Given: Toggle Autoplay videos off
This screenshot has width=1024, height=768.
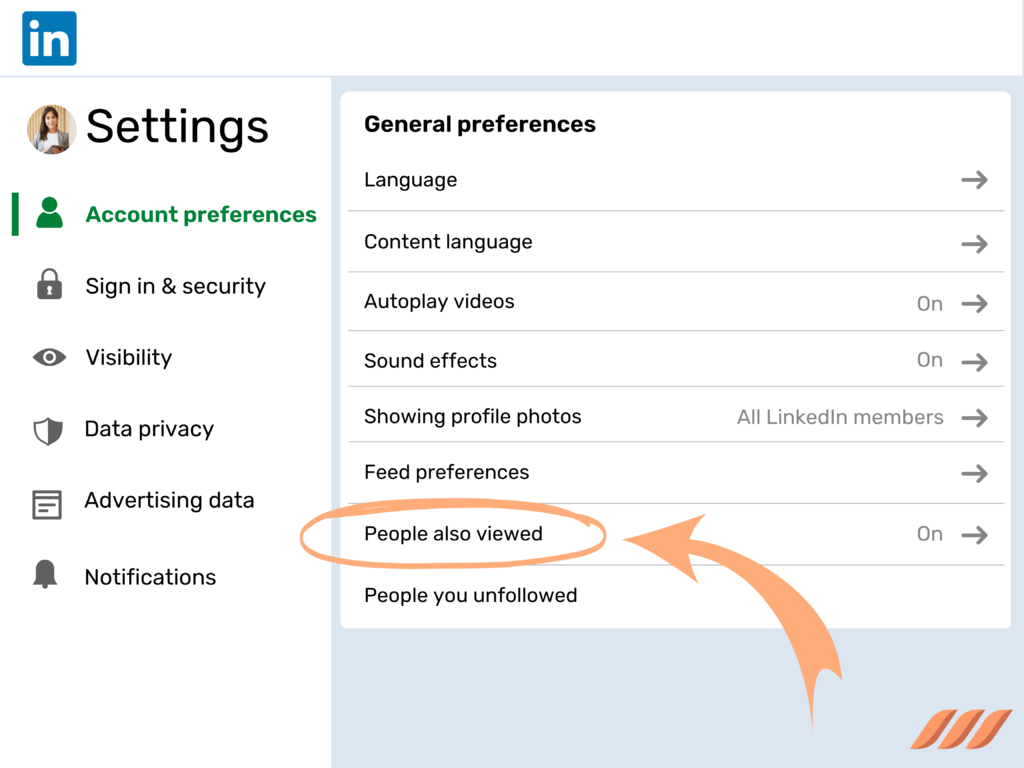Looking at the screenshot, I should [928, 303].
